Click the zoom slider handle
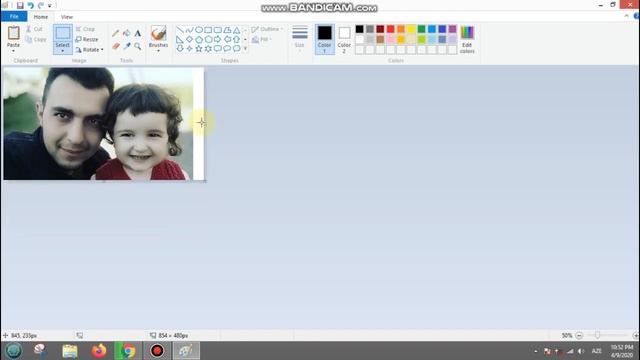This screenshot has height=360, width=640. point(597,335)
